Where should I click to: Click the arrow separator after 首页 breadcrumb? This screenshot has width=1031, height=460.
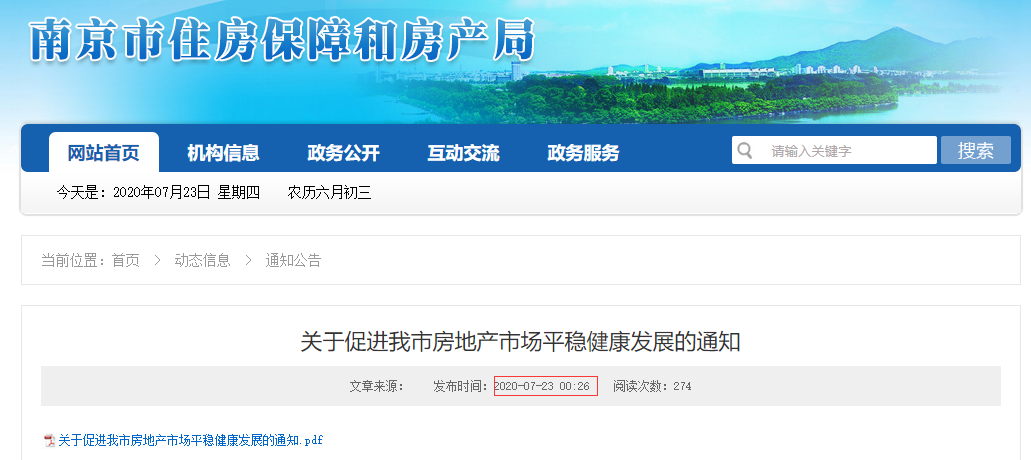click(157, 260)
